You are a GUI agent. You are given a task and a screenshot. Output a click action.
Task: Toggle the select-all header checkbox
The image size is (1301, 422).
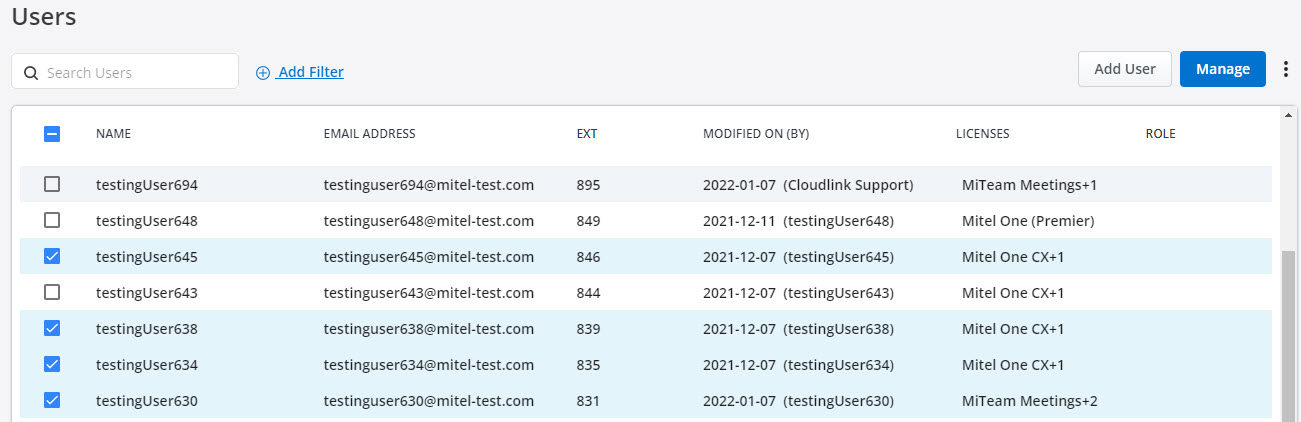coord(52,133)
